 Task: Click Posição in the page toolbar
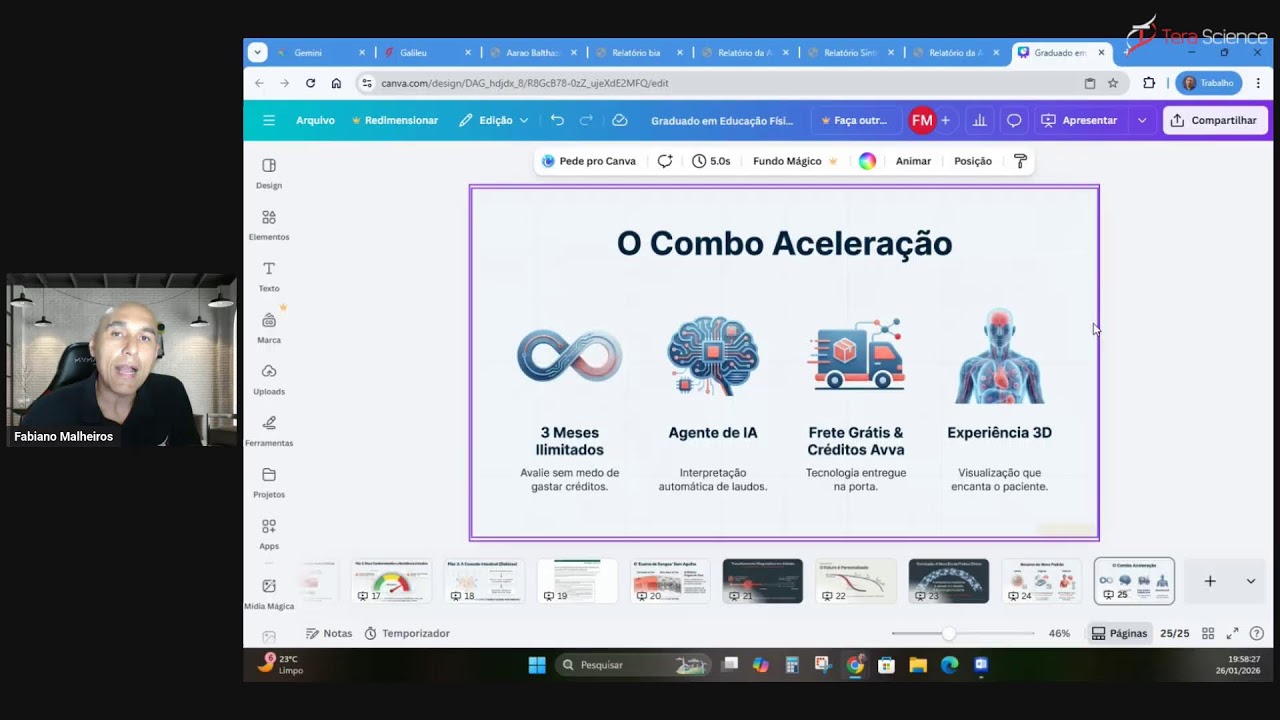pos(973,161)
